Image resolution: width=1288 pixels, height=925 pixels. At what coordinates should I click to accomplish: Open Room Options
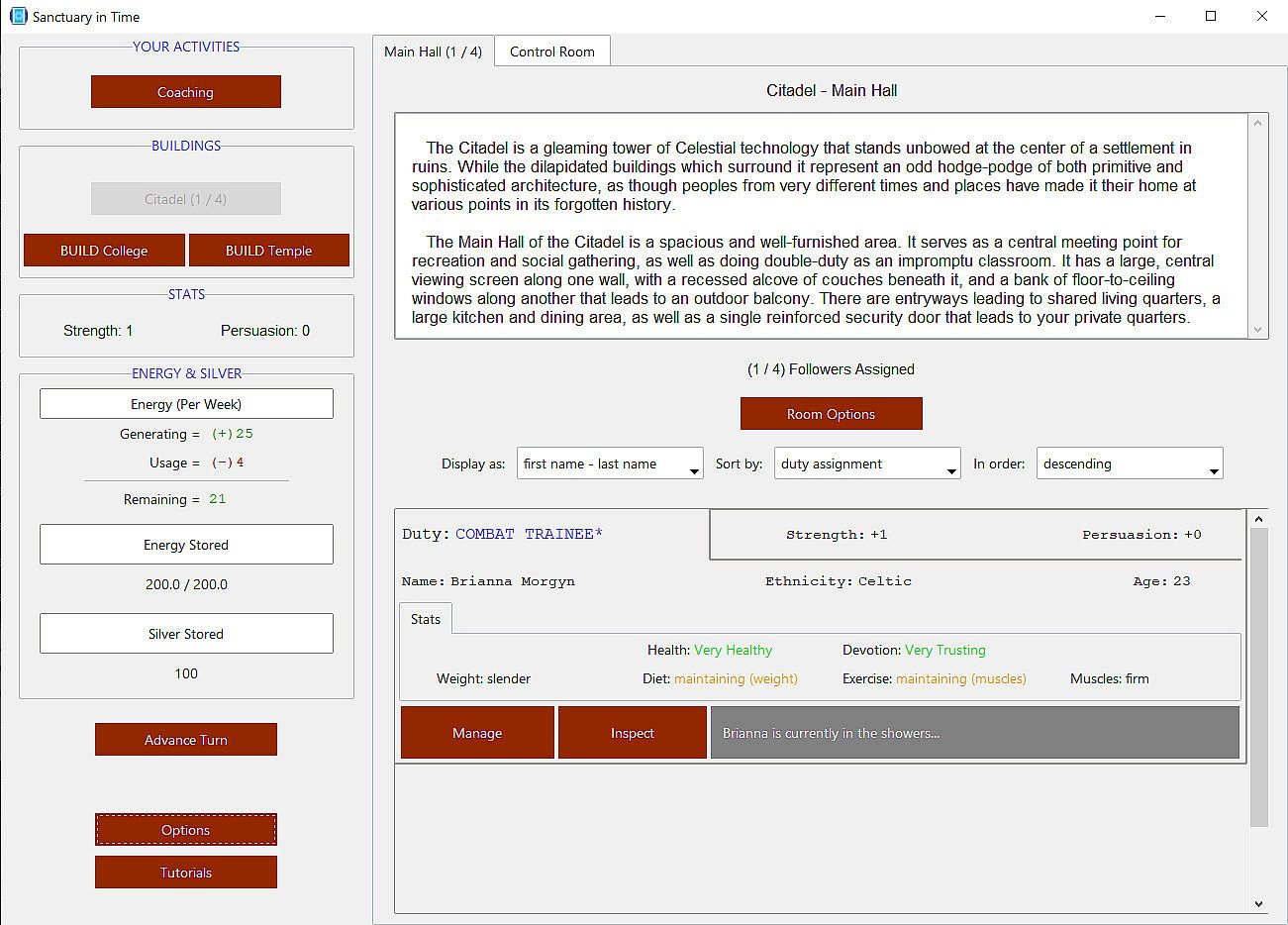(x=831, y=414)
